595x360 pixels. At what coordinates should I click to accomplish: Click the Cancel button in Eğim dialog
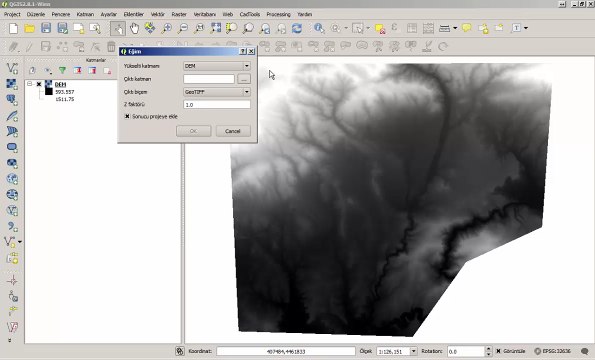(233, 131)
